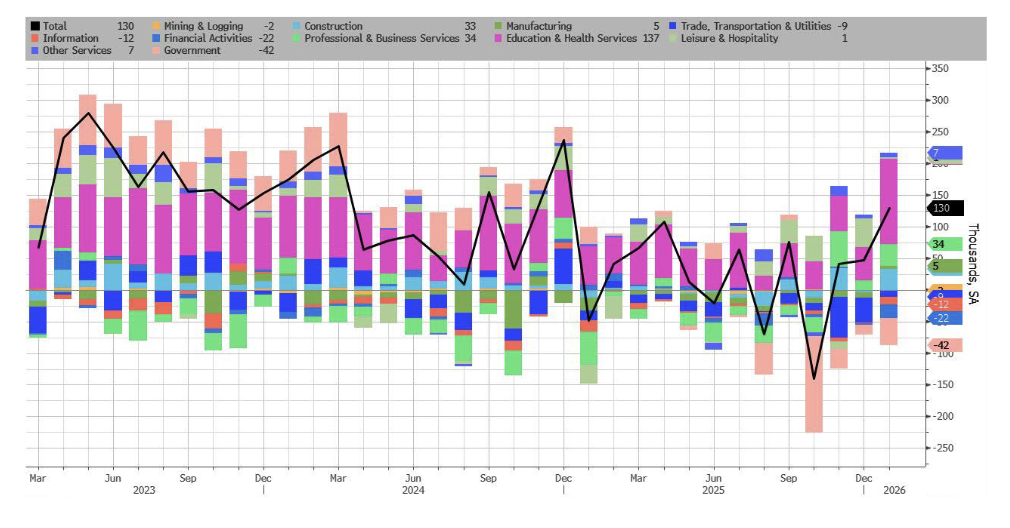Click the 350 y-axis tick label
This screenshot has width=1010, height=528.
click(x=940, y=68)
